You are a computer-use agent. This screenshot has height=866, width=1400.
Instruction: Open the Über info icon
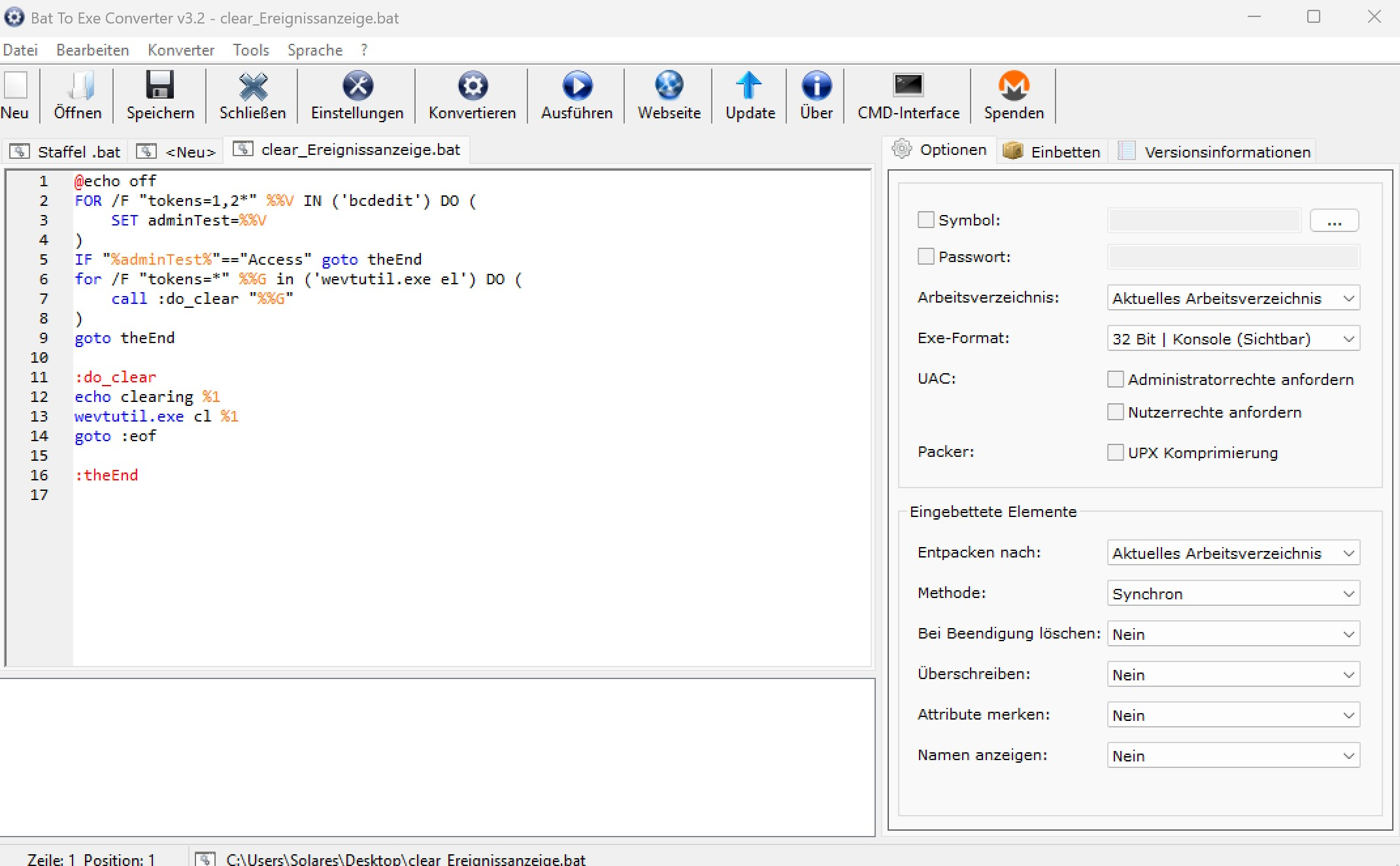tap(816, 86)
